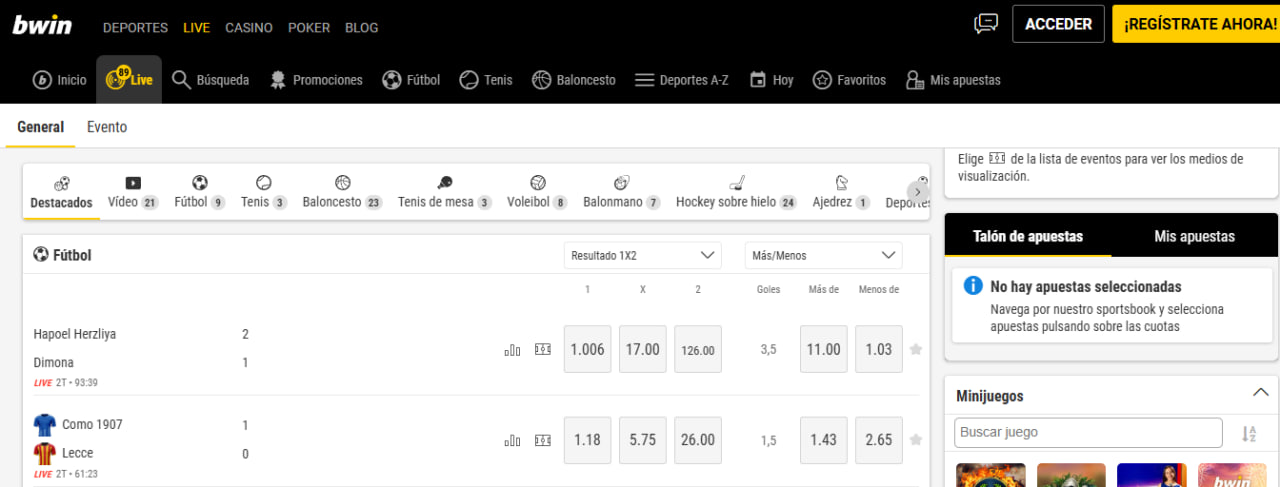Open Búsqueda search

tap(210, 80)
